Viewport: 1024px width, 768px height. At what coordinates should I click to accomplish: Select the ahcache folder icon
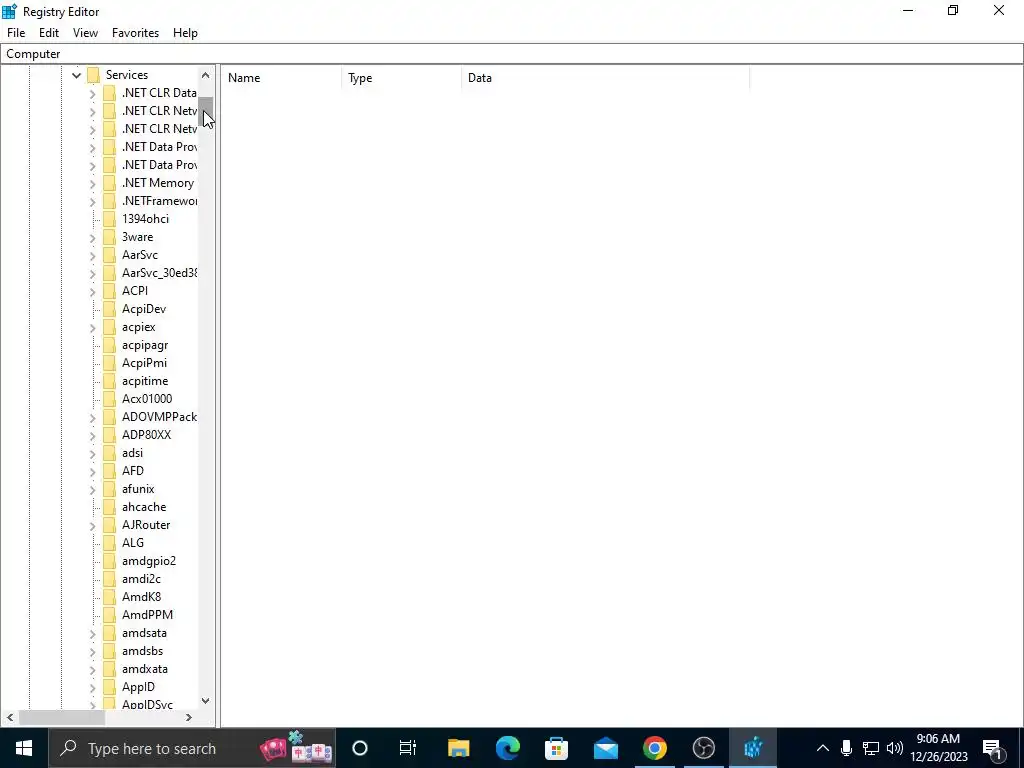[110, 507]
